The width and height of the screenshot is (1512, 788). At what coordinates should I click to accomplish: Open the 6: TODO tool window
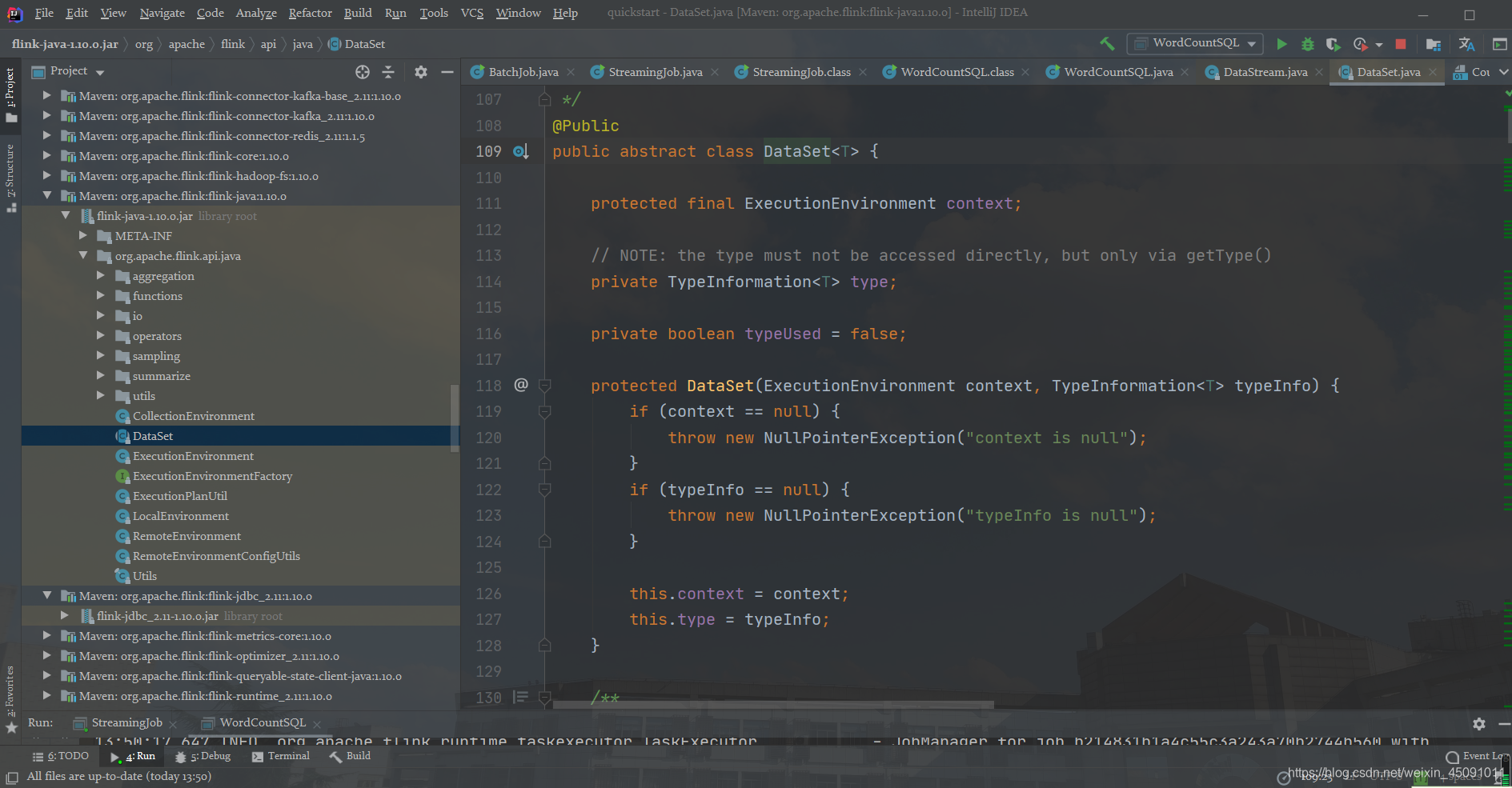point(61,756)
